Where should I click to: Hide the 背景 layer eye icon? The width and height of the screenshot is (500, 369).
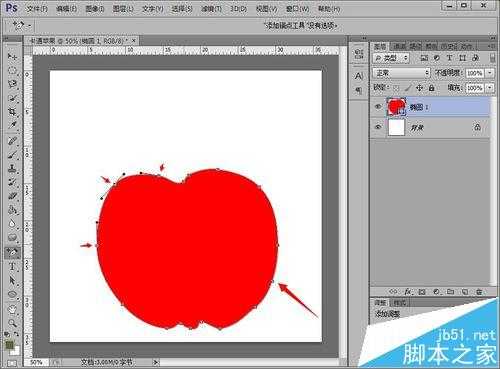point(378,127)
